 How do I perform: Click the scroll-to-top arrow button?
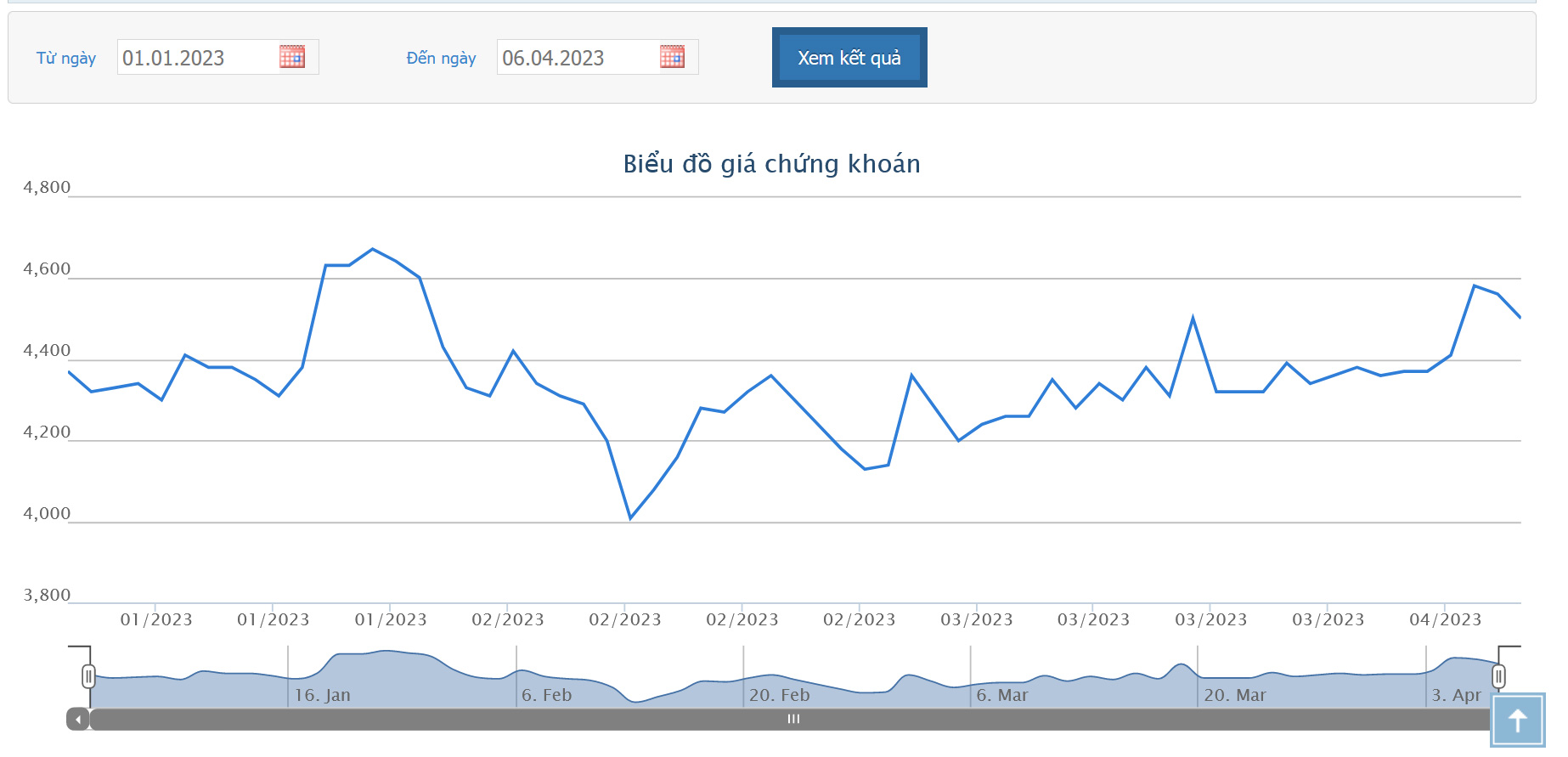pyautogui.click(x=1517, y=720)
